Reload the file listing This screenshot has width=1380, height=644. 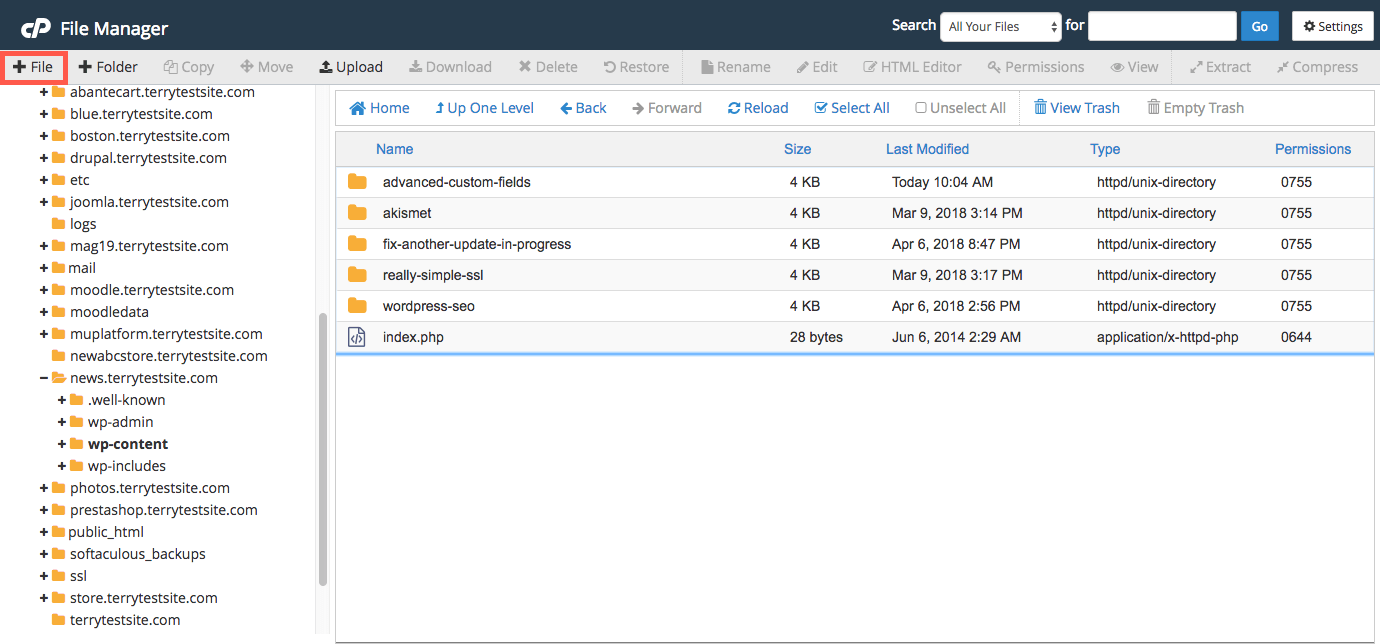point(758,108)
